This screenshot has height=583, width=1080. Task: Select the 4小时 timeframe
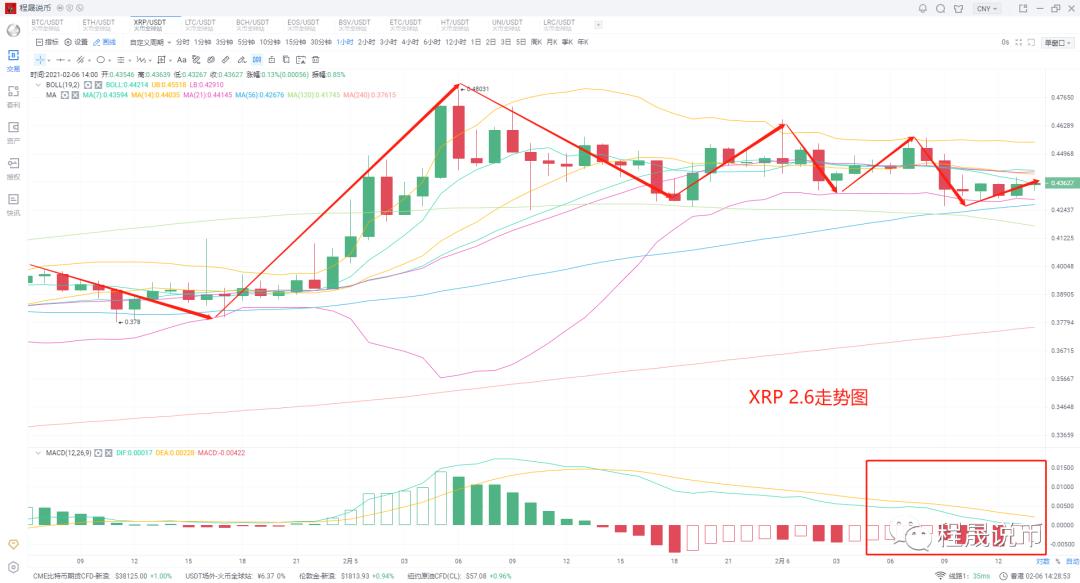click(x=410, y=42)
